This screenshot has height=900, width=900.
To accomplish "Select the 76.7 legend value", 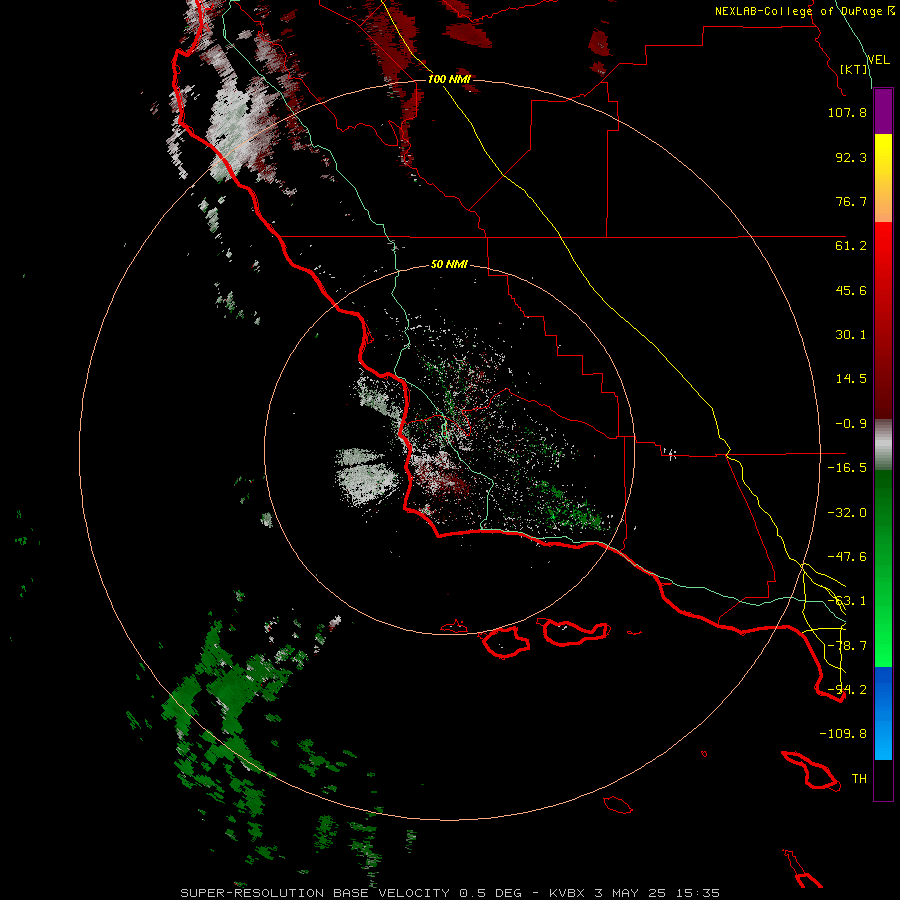I will [851, 201].
